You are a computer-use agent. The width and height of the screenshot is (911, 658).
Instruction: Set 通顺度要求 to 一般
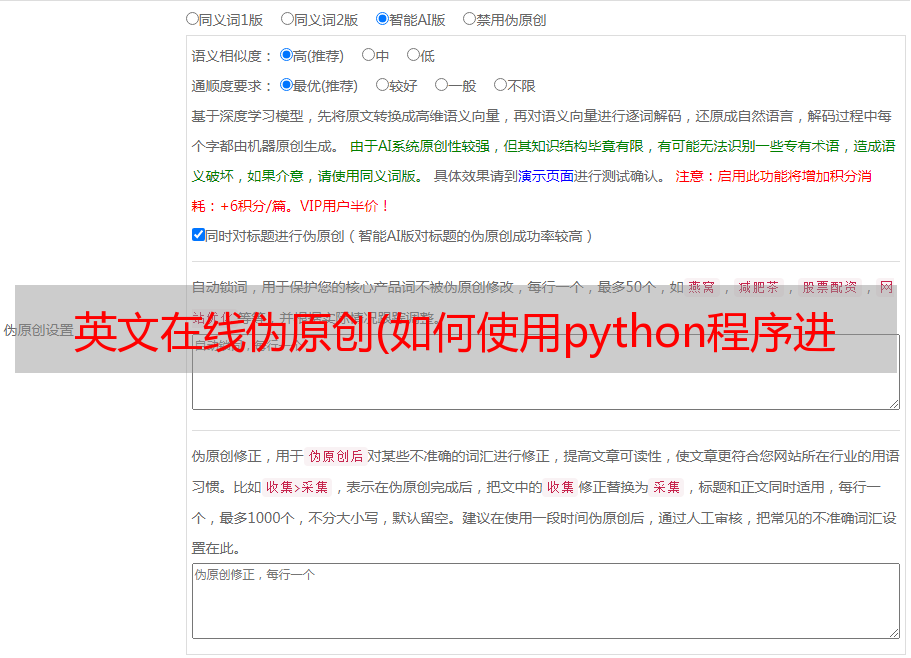[441, 85]
